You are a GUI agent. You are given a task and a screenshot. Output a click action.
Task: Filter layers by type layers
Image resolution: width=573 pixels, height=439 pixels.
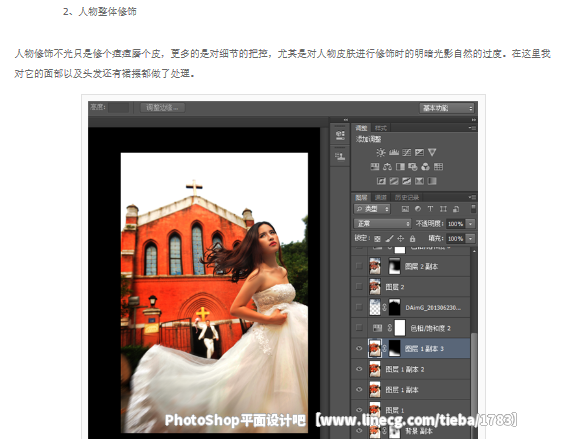[430, 209]
